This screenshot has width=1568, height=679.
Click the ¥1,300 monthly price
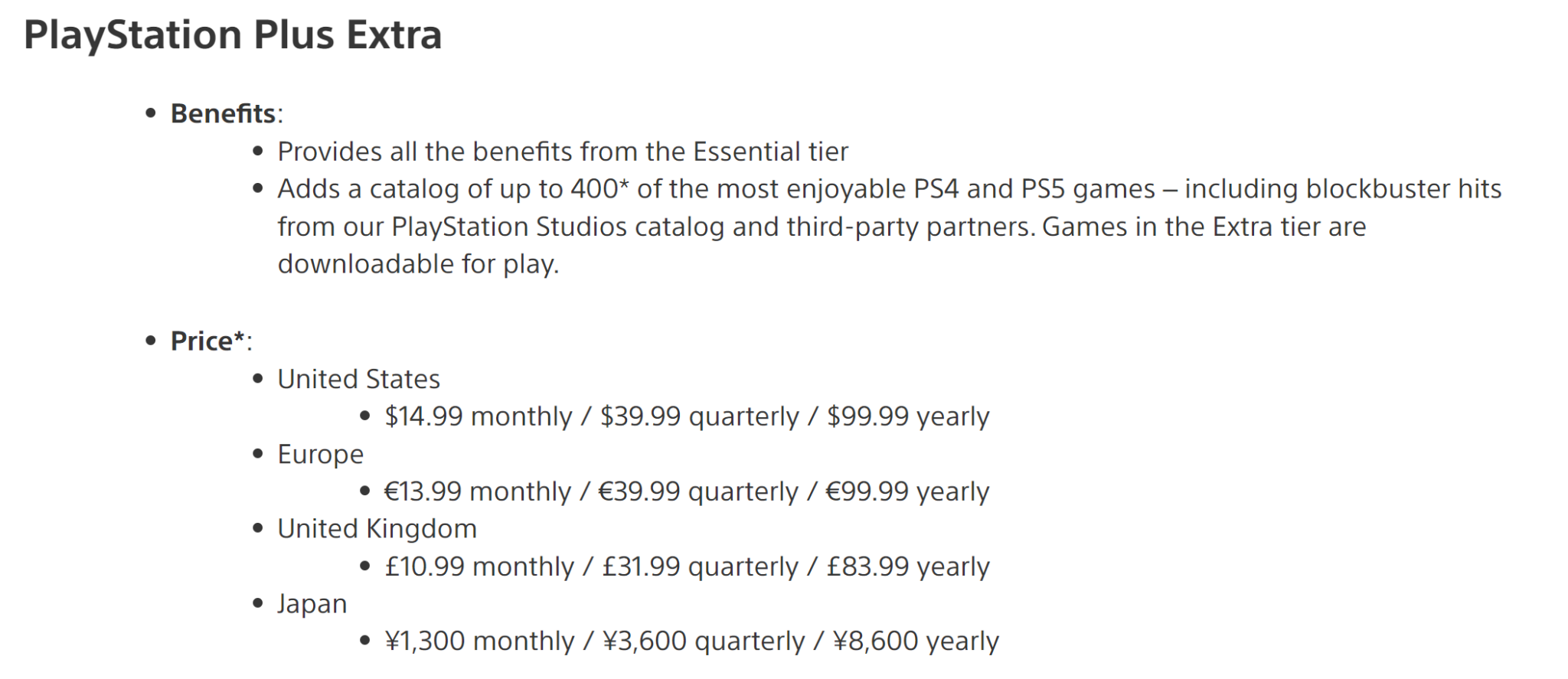480,641
